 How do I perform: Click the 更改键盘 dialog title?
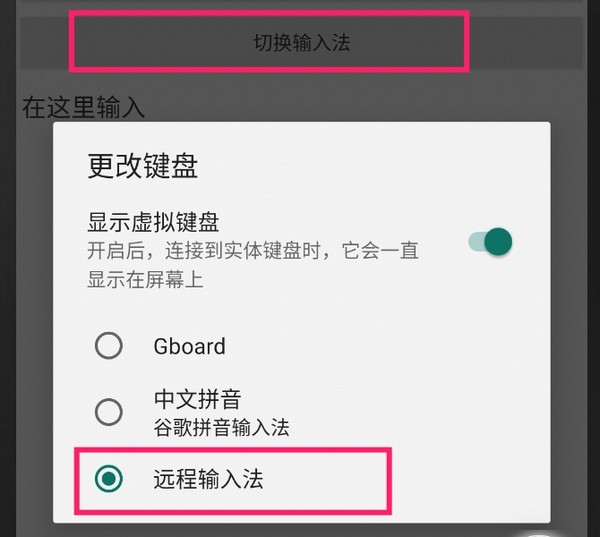point(143,167)
